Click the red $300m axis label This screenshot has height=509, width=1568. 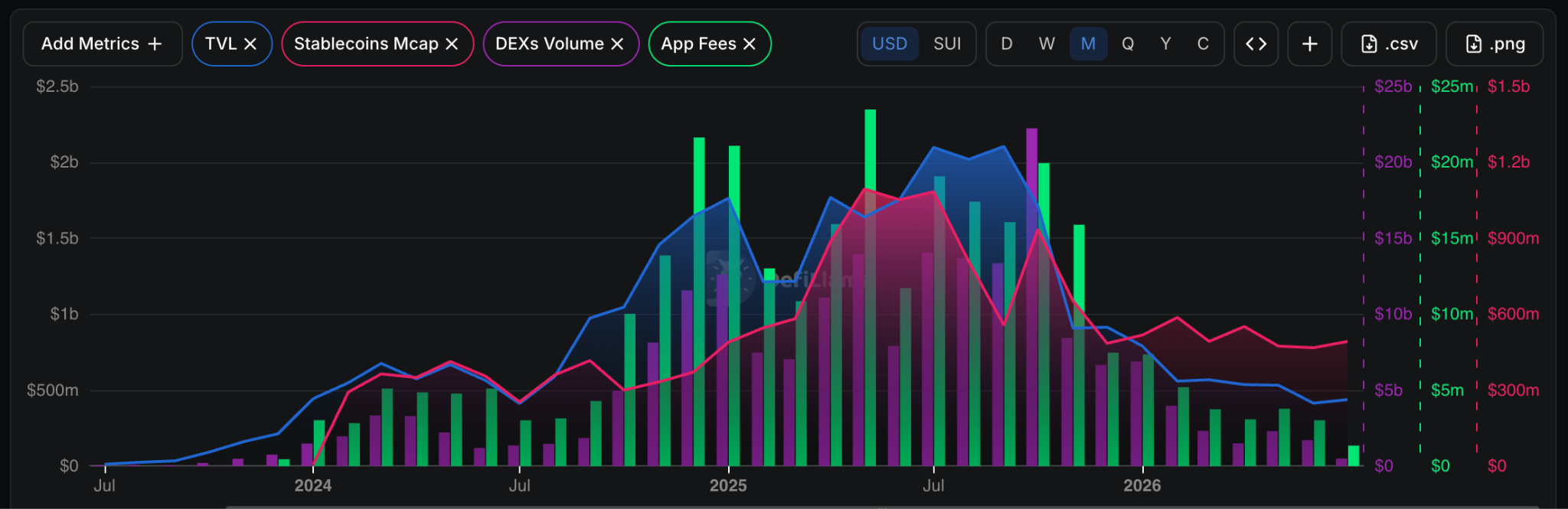pos(1513,390)
